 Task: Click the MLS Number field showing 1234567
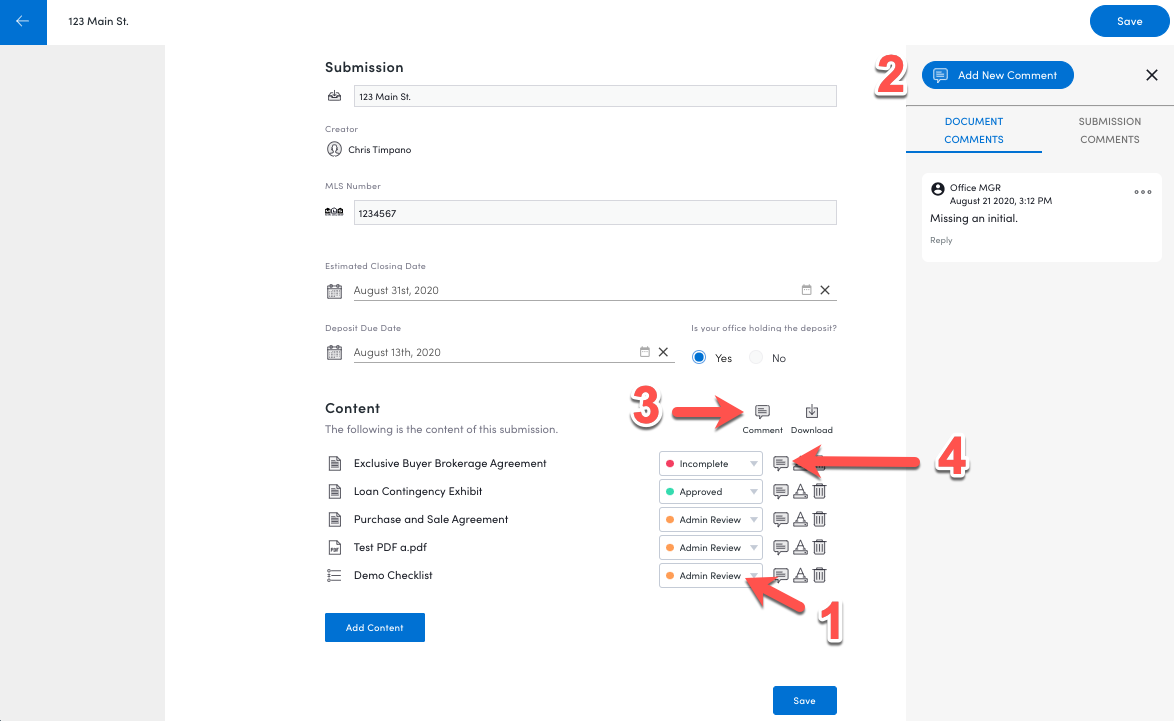[x=594, y=213]
